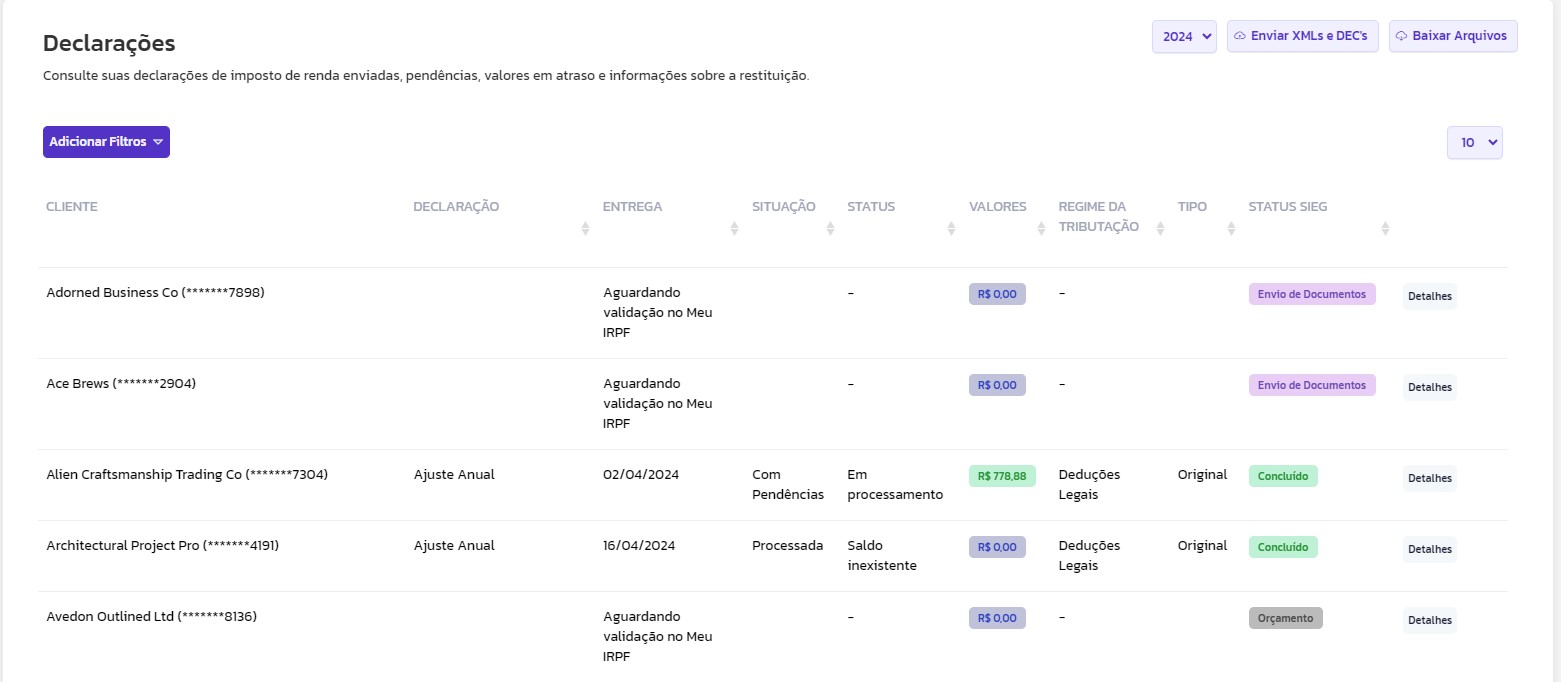Click Enviar XMLs e DEC's button

click(x=1303, y=36)
